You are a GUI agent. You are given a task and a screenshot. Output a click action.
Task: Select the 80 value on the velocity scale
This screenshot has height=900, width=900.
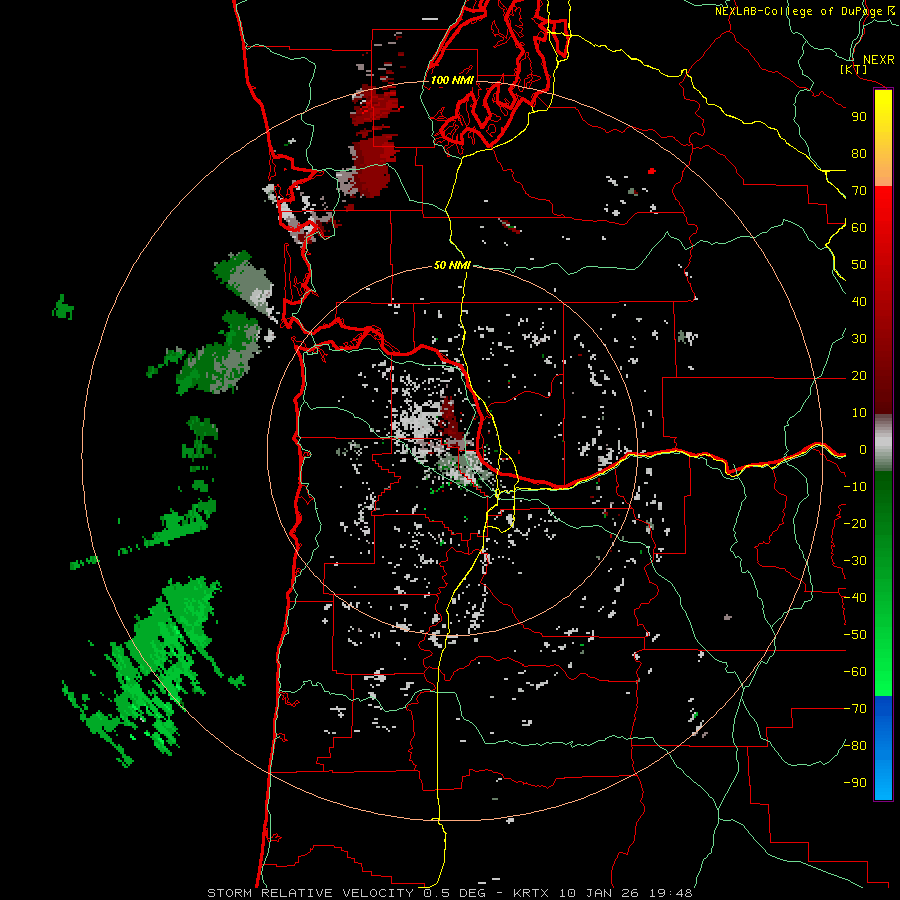coord(859,154)
